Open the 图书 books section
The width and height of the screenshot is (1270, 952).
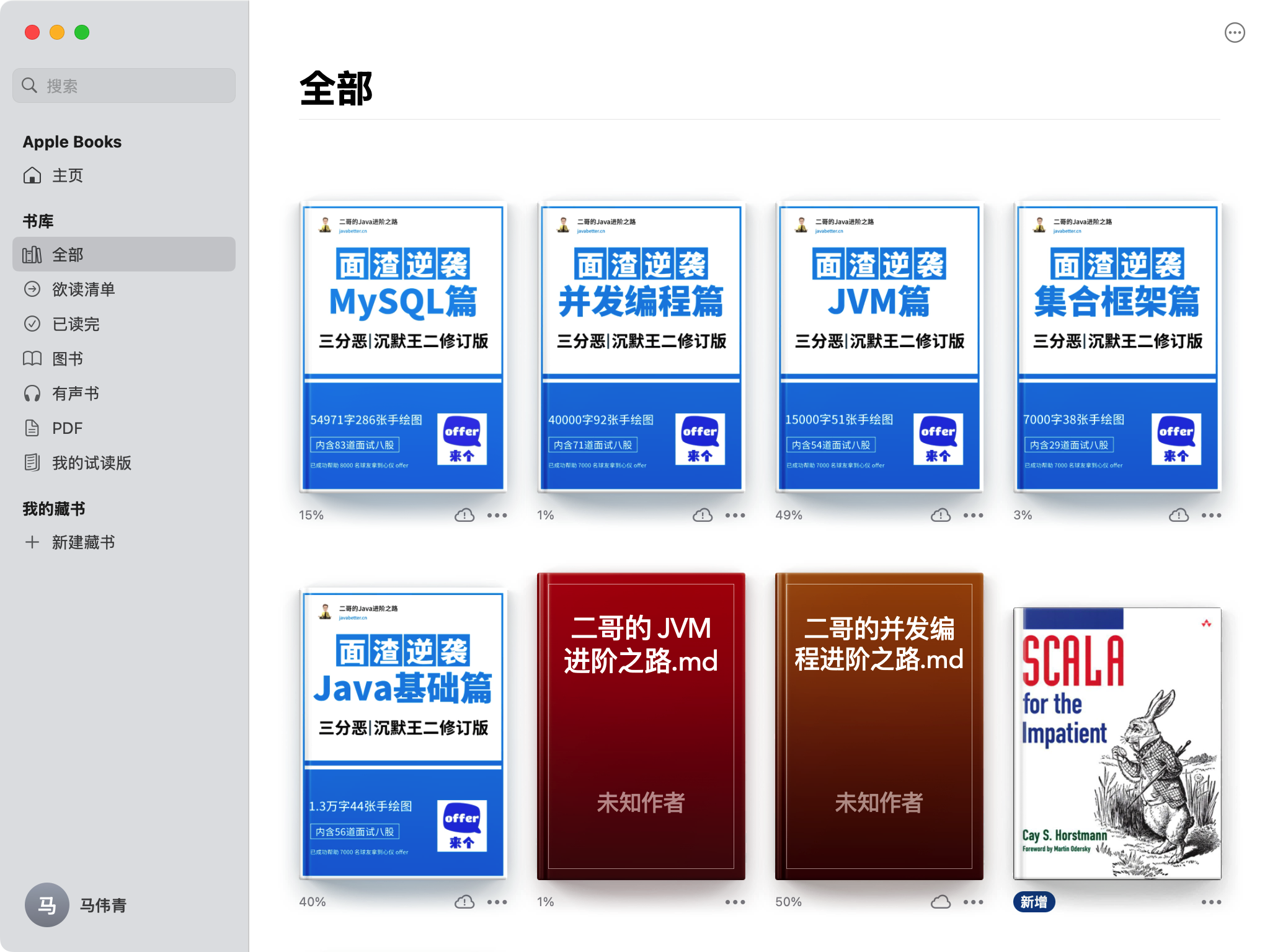[68, 358]
